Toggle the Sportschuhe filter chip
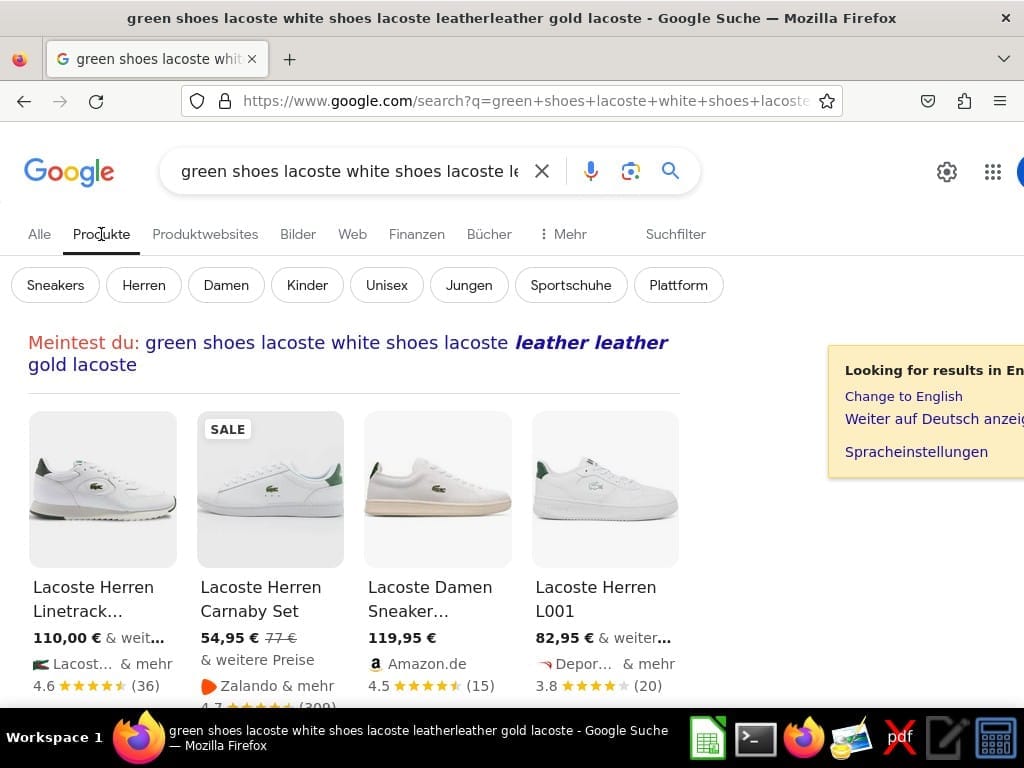Viewport: 1024px width, 768px height. tap(571, 285)
